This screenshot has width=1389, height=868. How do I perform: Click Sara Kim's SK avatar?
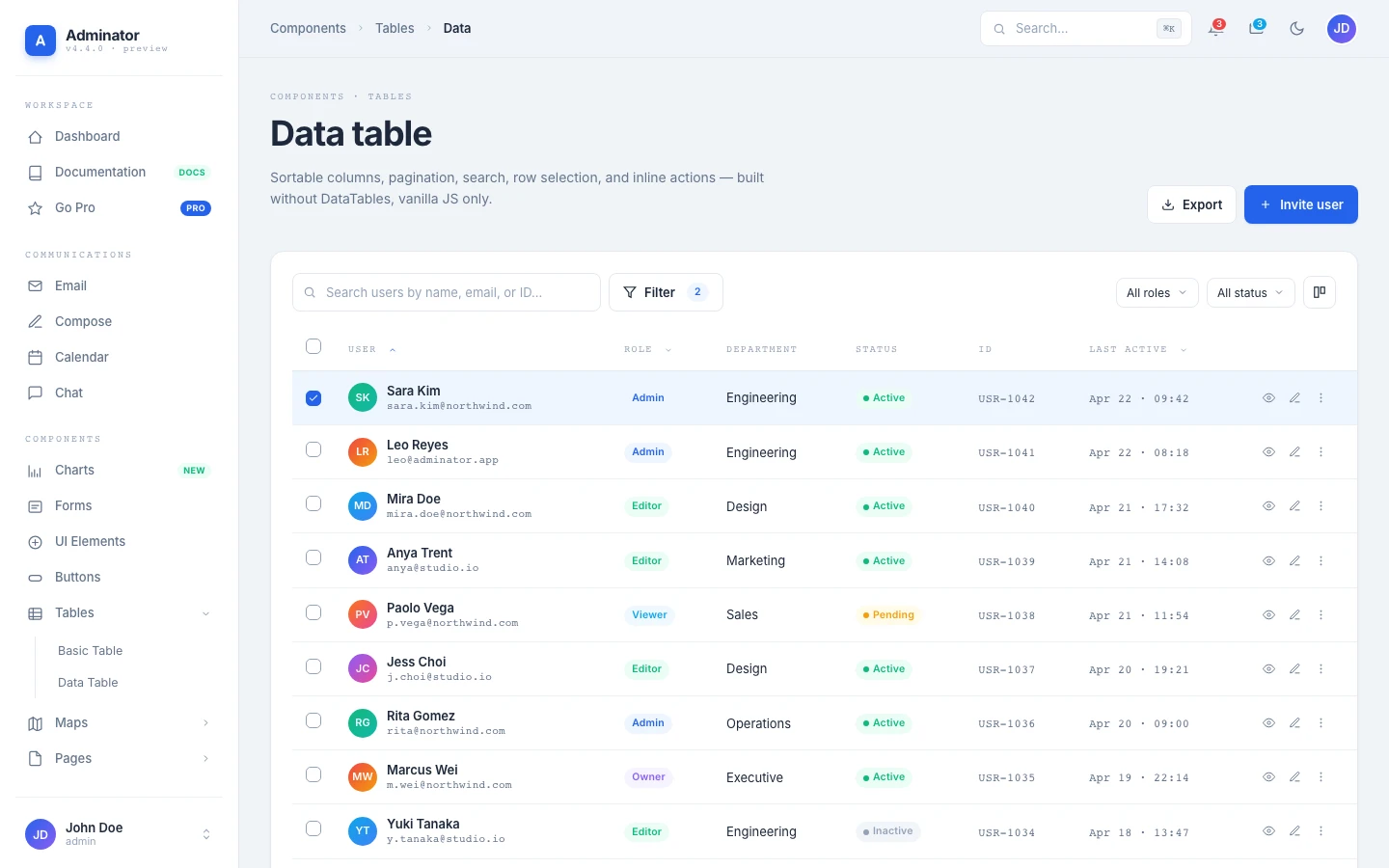click(x=363, y=397)
